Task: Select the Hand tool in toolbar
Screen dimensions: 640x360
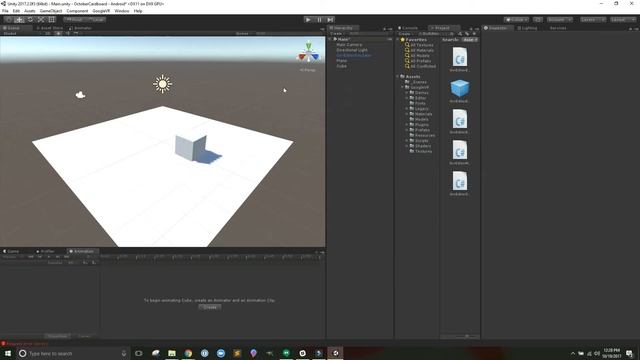Action: pos(8,19)
